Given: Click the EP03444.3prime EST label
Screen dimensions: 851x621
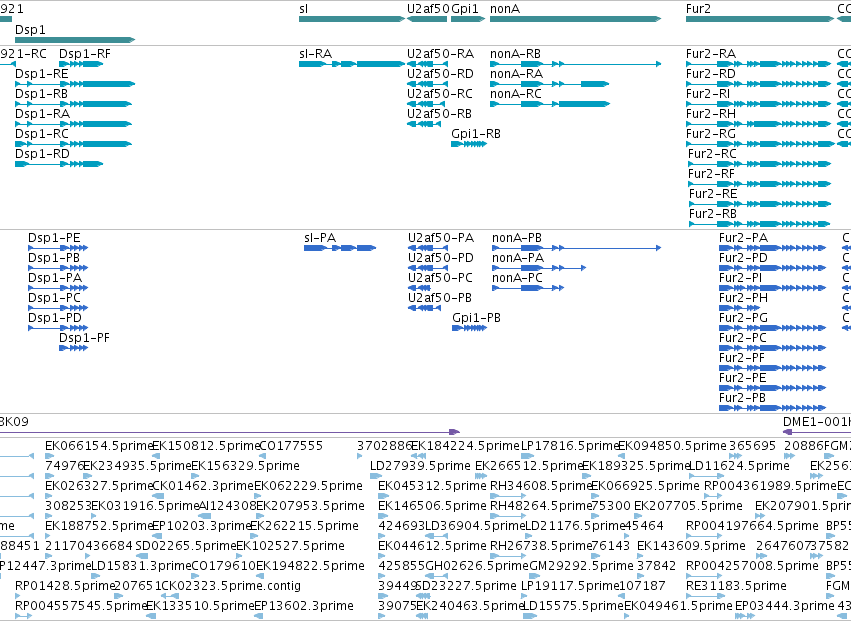Looking at the screenshot, I should coord(785,606).
